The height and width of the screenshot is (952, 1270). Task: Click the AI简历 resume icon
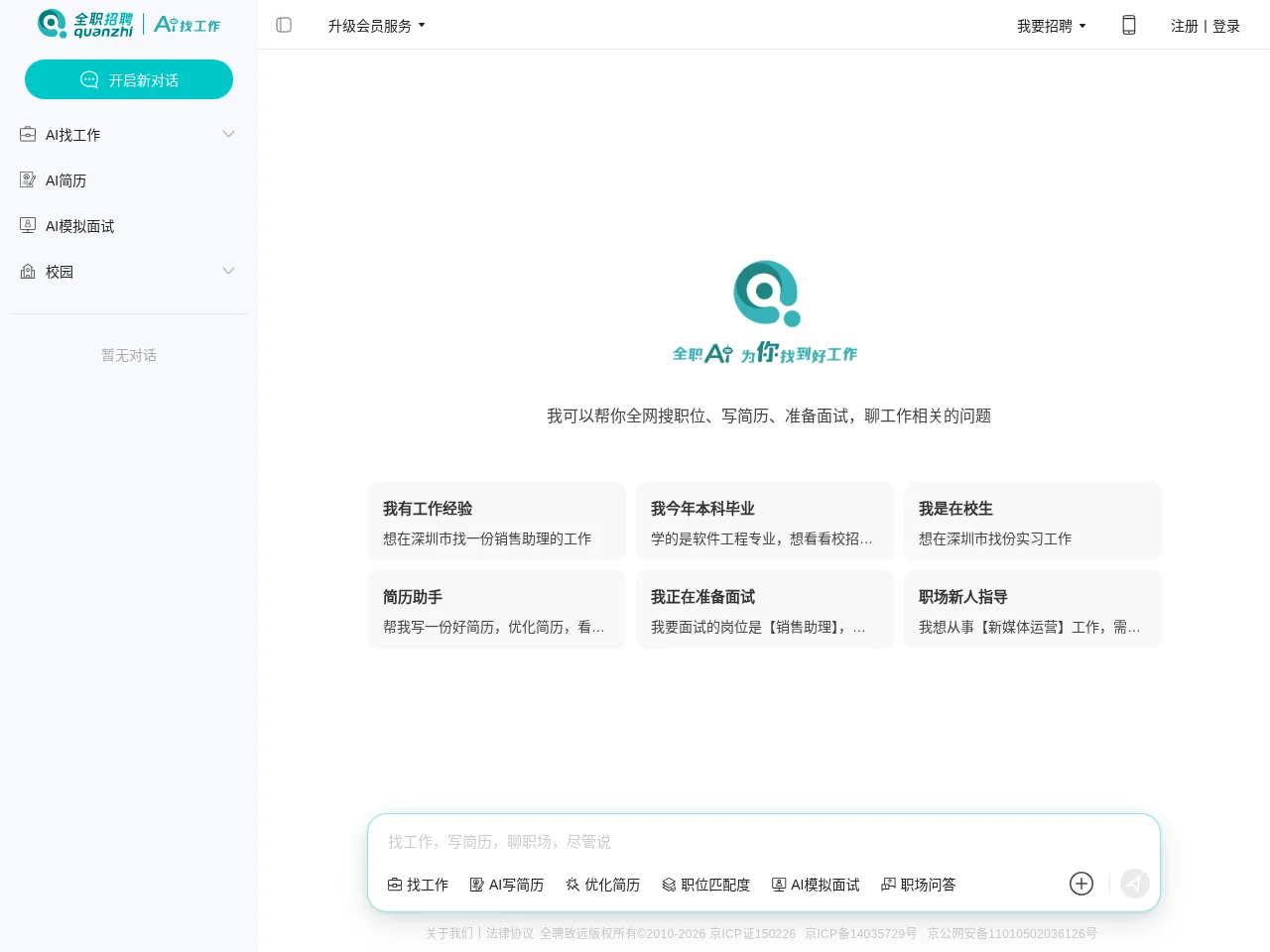(x=28, y=179)
